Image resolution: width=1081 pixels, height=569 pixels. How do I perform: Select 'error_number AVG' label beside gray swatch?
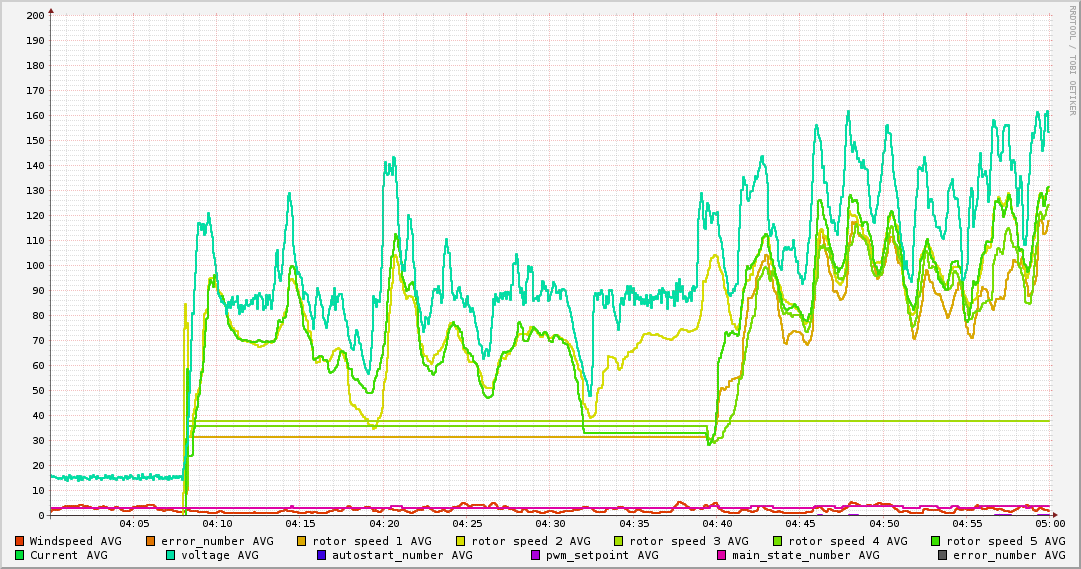1009,555
